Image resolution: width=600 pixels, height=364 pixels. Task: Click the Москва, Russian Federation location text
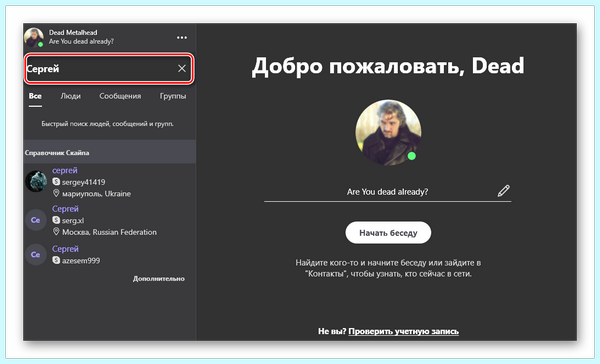coord(109,232)
